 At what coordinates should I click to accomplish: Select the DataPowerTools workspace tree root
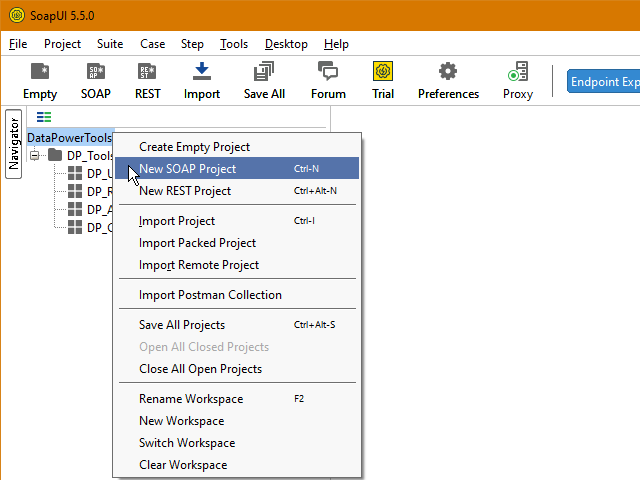(x=70, y=137)
